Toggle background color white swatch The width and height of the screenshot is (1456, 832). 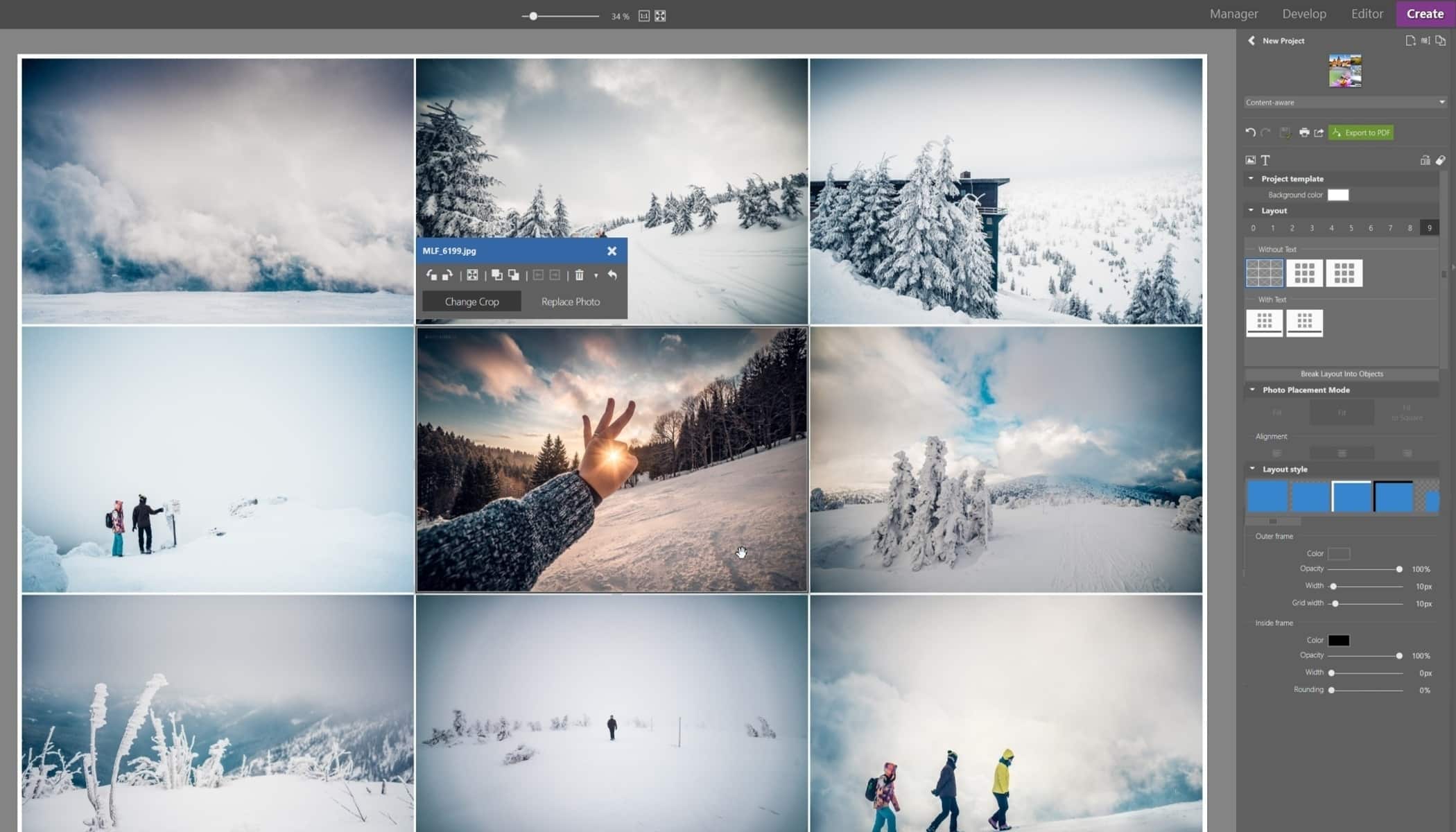tap(1337, 195)
